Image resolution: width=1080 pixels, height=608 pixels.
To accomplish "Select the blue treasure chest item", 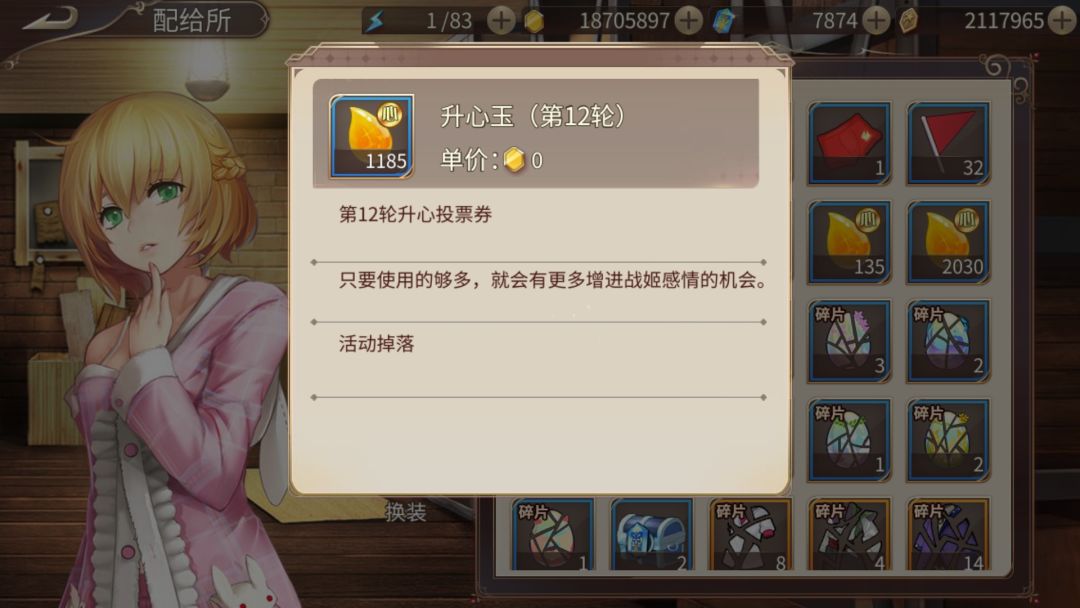I will (x=652, y=535).
